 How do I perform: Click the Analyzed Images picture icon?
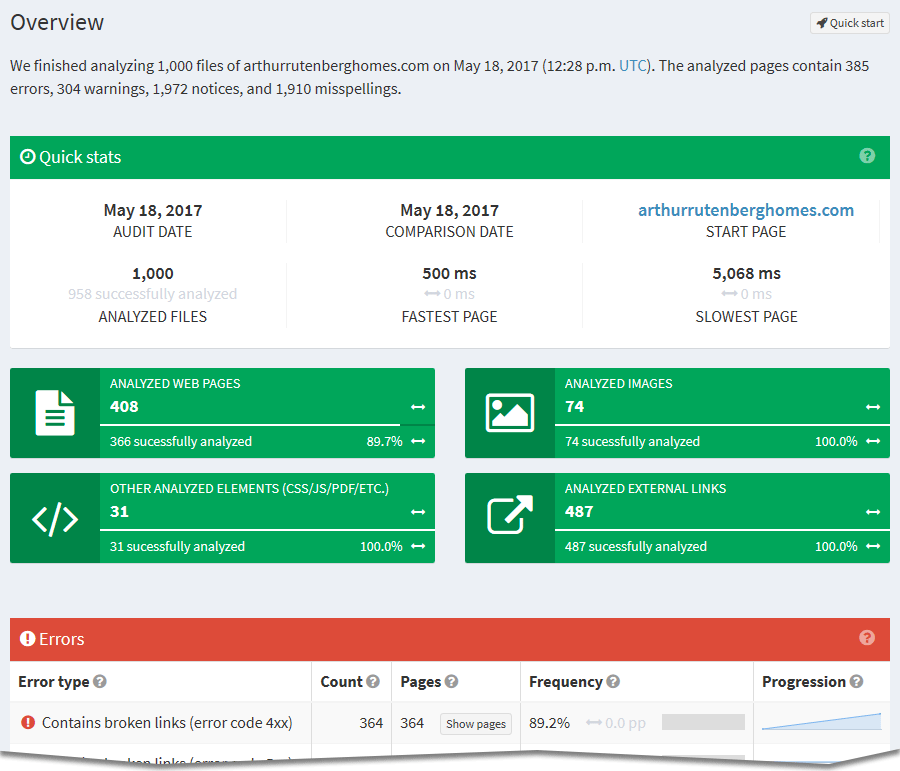point(510,412)
